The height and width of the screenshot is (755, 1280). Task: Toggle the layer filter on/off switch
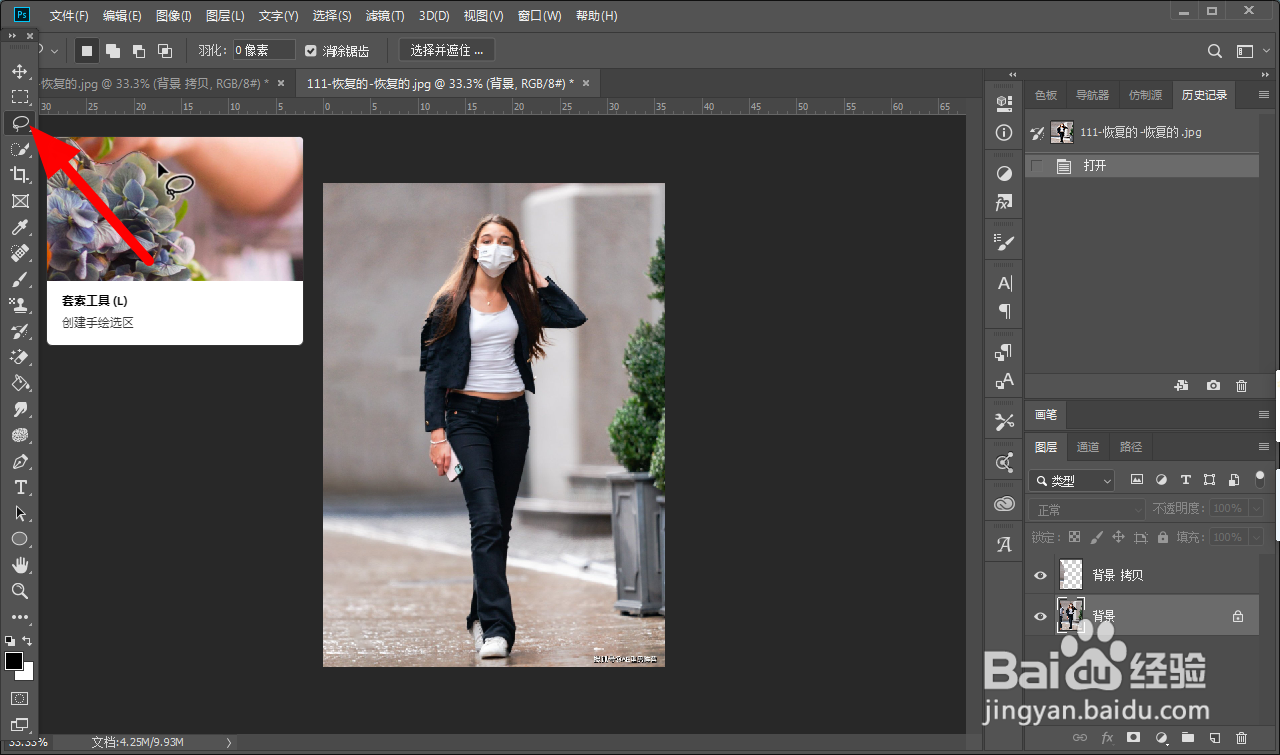1260,479
